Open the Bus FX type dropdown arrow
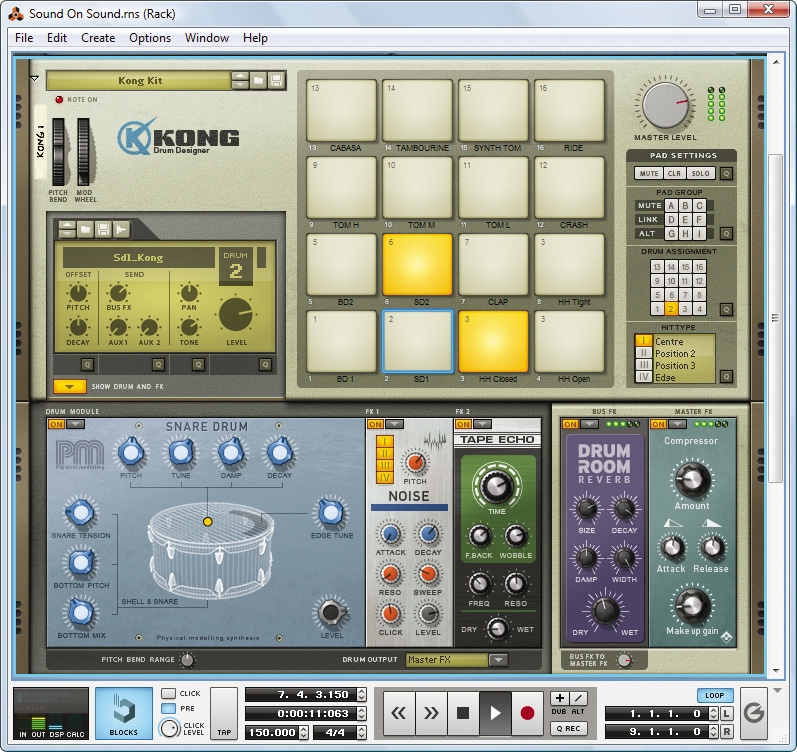Viewport: 797px width, 752px height. [x=590, y=424]
